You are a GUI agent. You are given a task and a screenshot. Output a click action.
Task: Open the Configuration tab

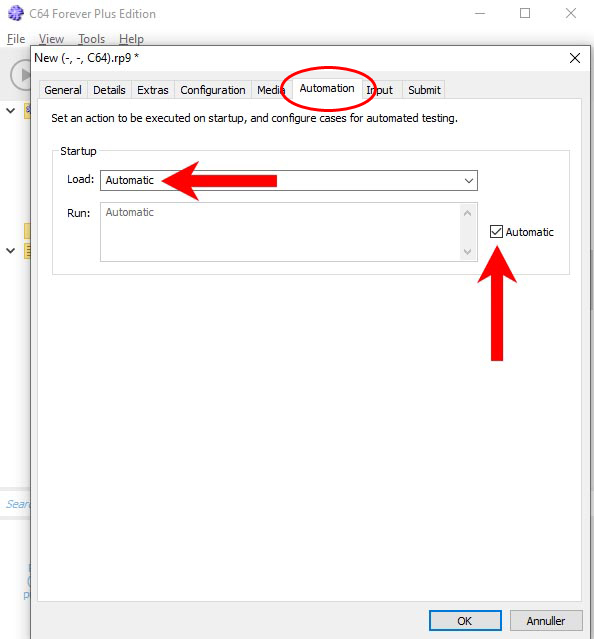click(x=213, y=90)
